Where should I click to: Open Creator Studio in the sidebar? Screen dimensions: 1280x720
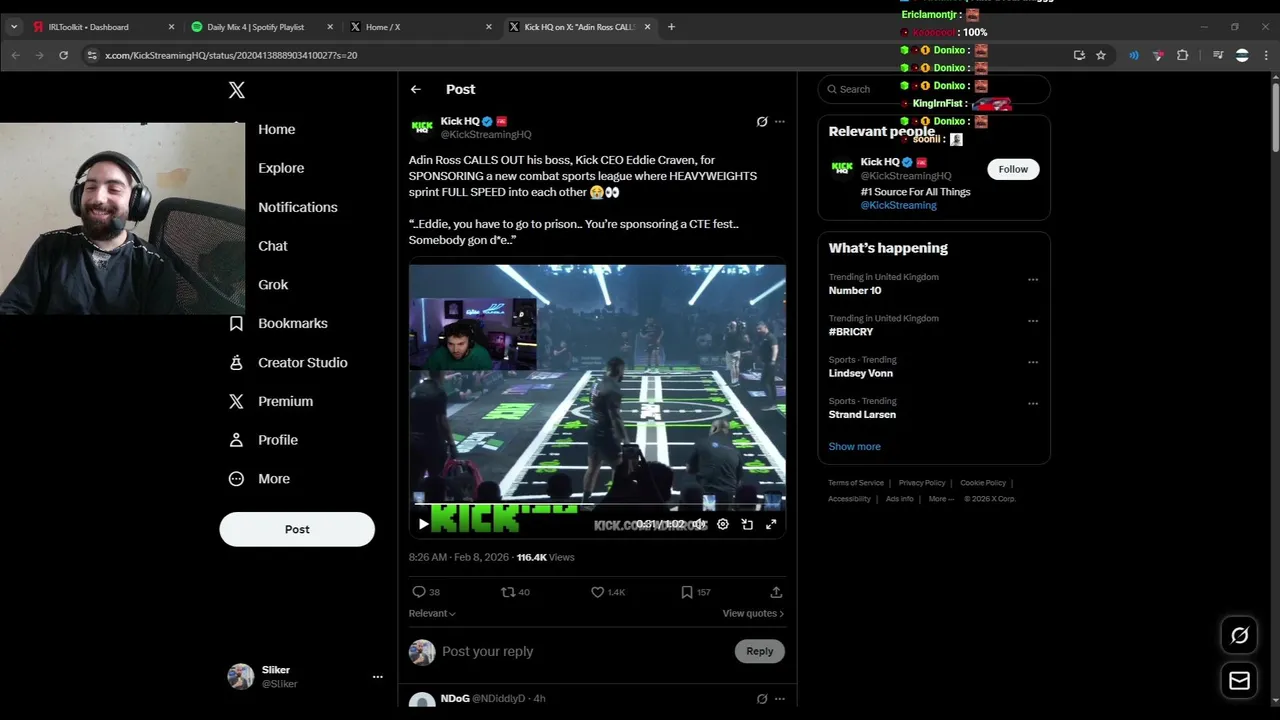click(289, 362)
